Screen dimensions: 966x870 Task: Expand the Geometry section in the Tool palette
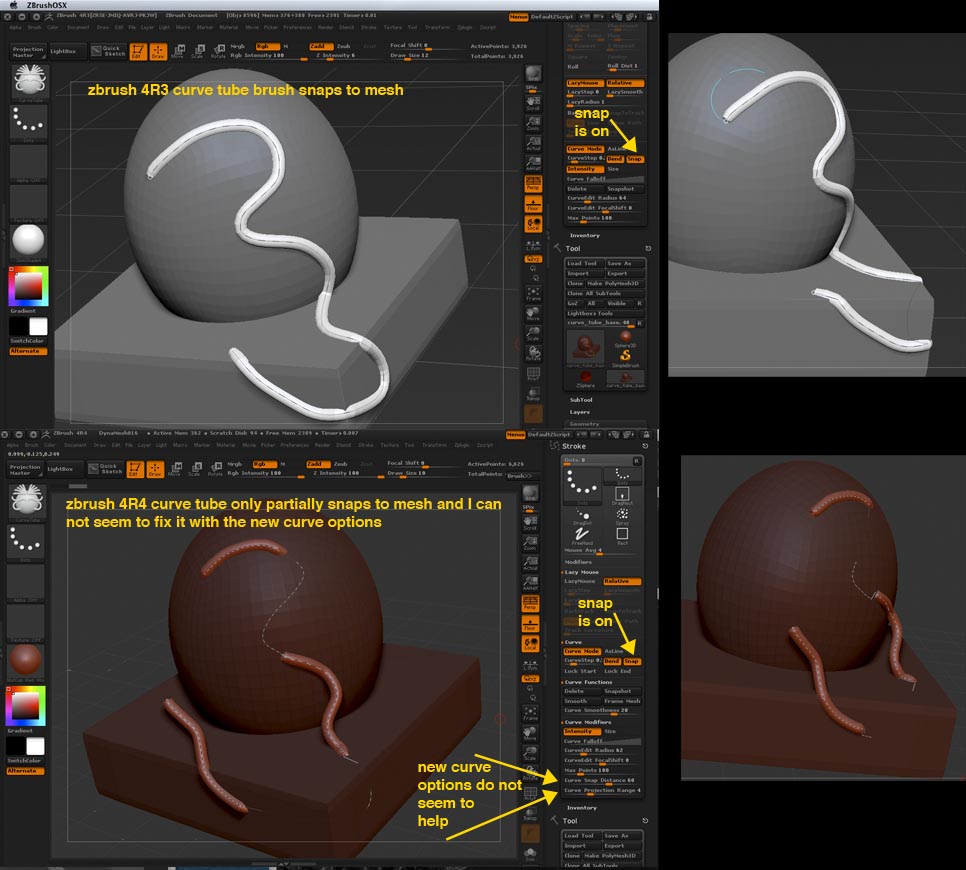pos(585,423)
